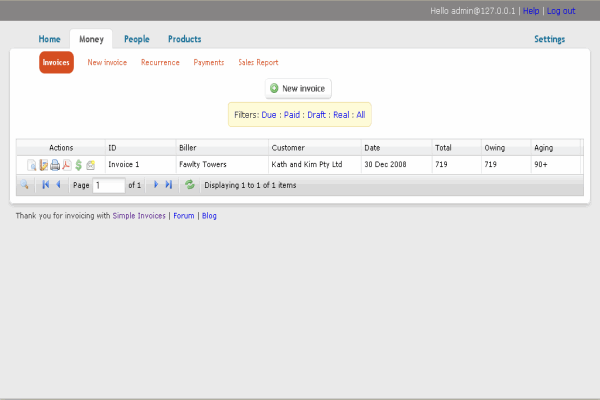Print Invoice 1 using the printer icon
The height and width of the screenshot is (400, 600).
tap(55, 165)
